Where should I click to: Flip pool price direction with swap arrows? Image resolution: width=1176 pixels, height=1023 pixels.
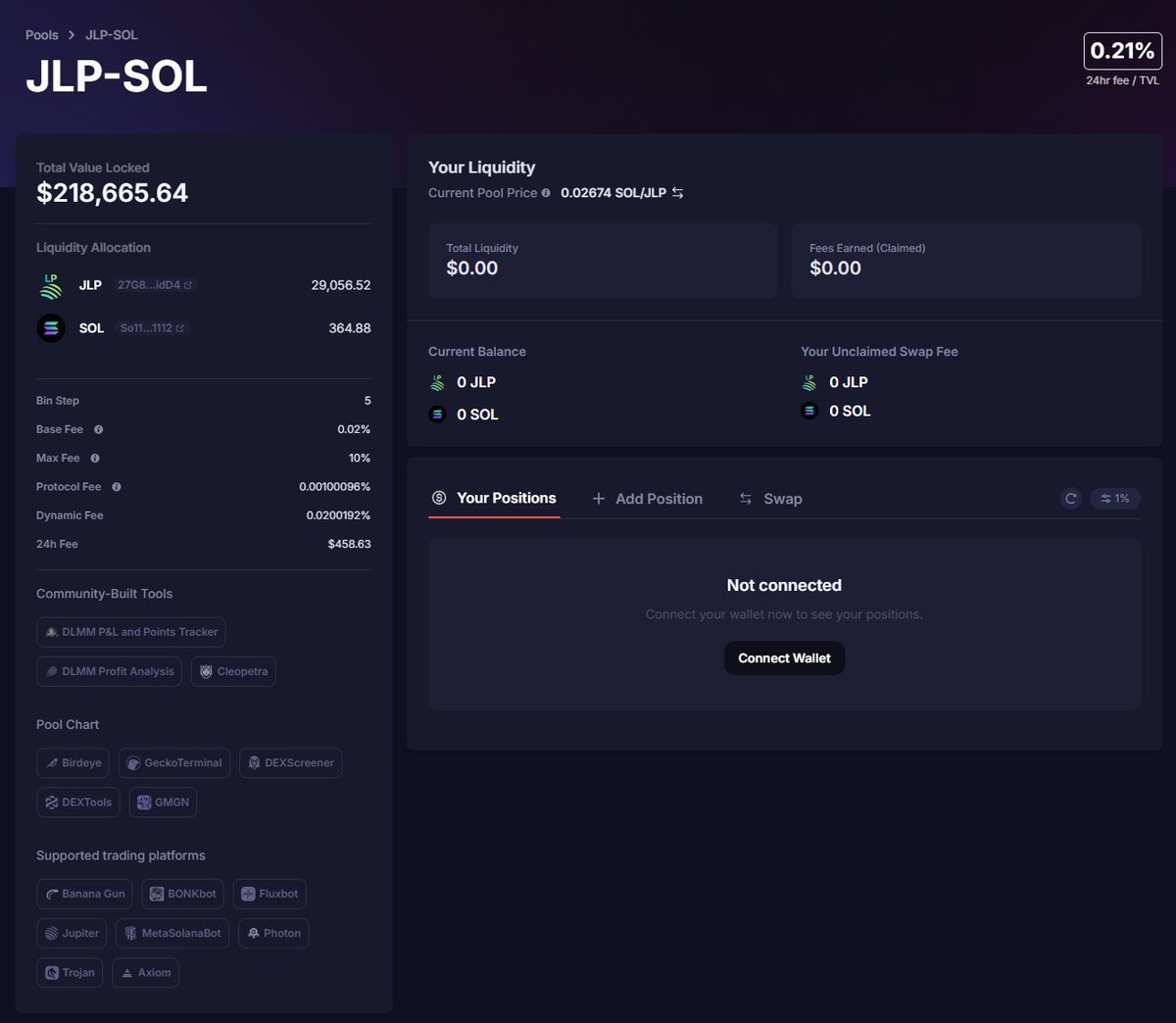[677, 193]
